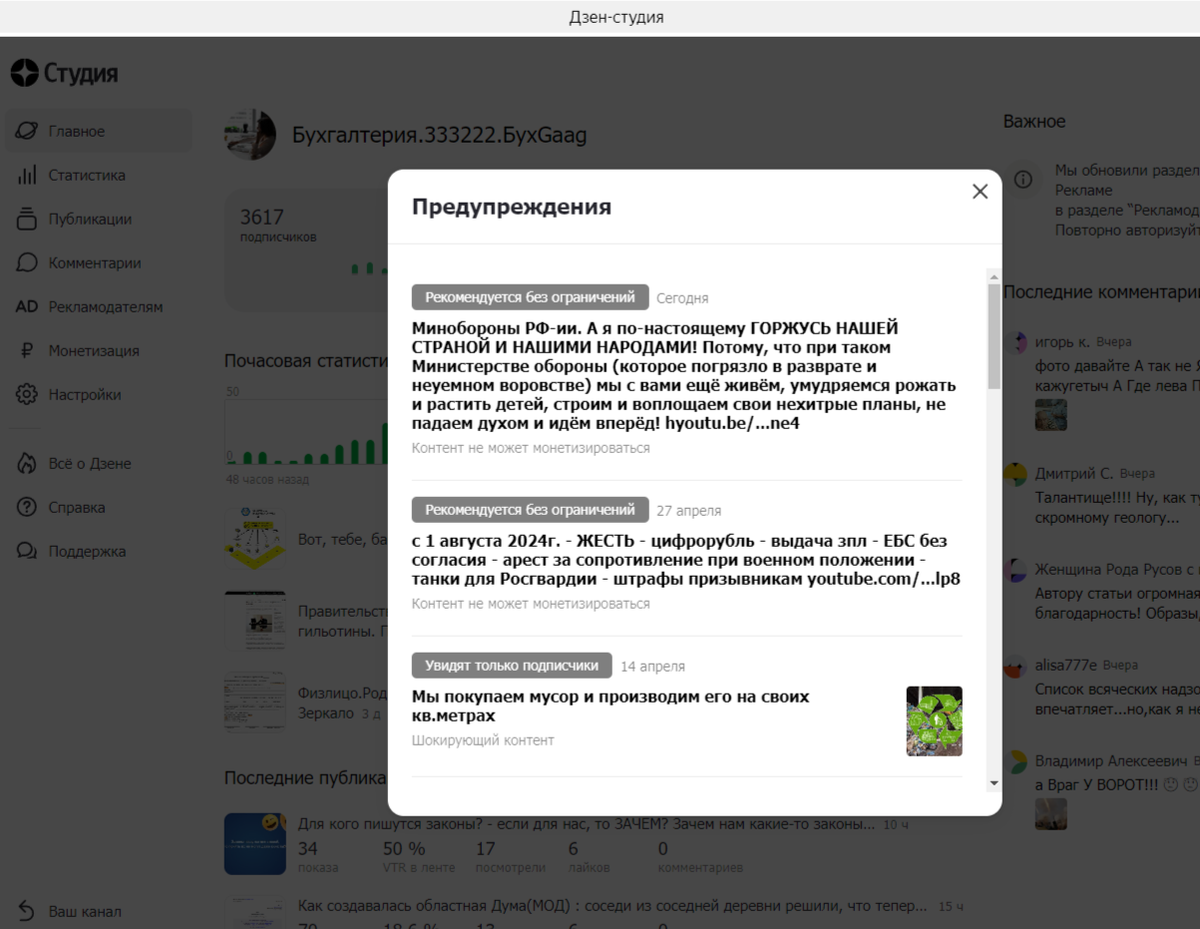Image resolution: width=1200 pixels, height=929 pixels.
Task: Click 'Рекомендуется без ограничений' badge dated 27 апреля
Action: pos(530,510)
